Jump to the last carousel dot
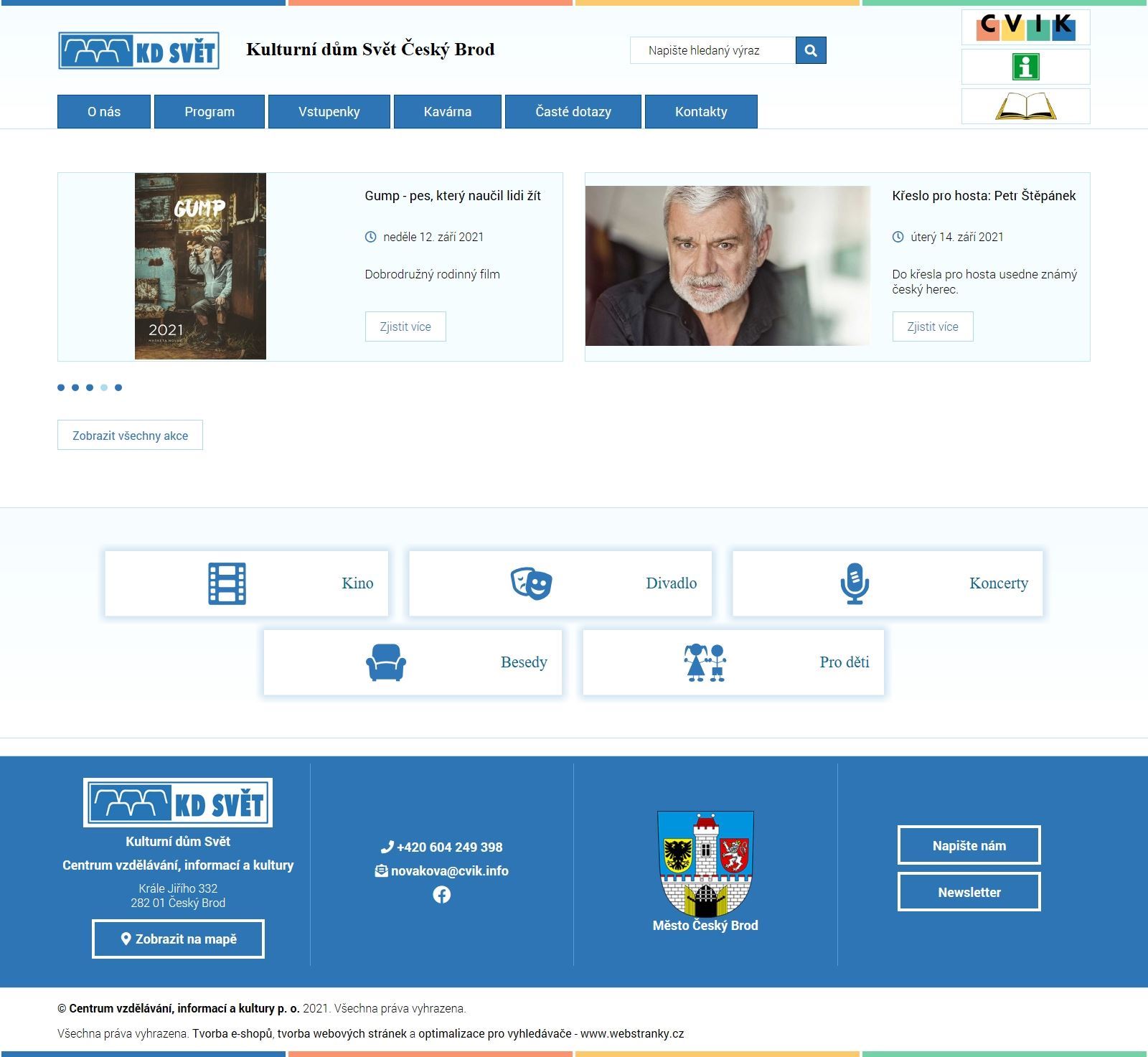The height and width of the screenshot is (1057, 1148). [118, 387]
